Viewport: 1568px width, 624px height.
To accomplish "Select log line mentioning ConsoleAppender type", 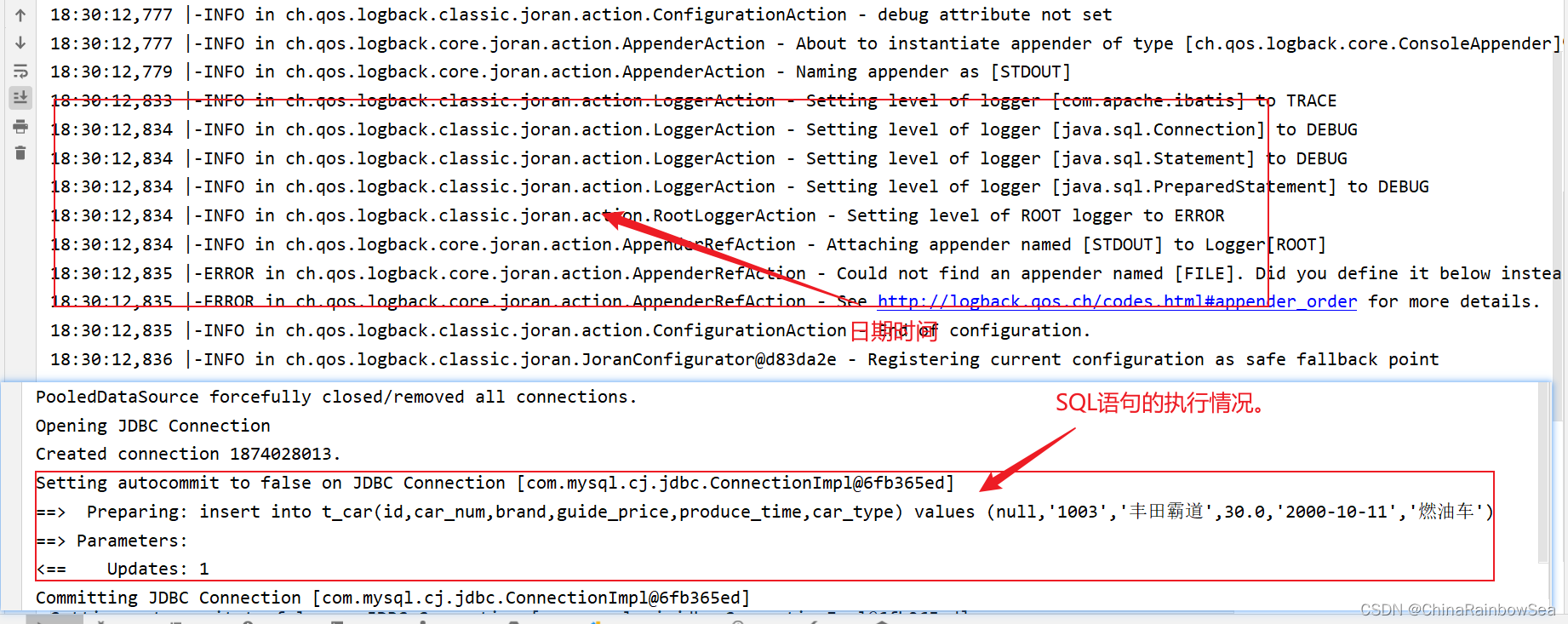I will coord(805,43).
